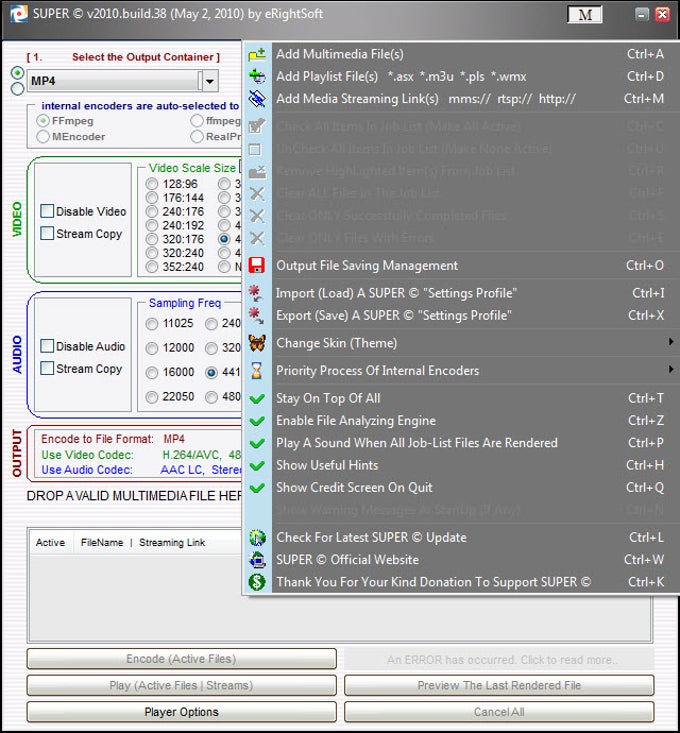The height and width of the screenshot is (733, 680).
Task: Select 240:192 video scale size
Action: (x=152, y=225)
